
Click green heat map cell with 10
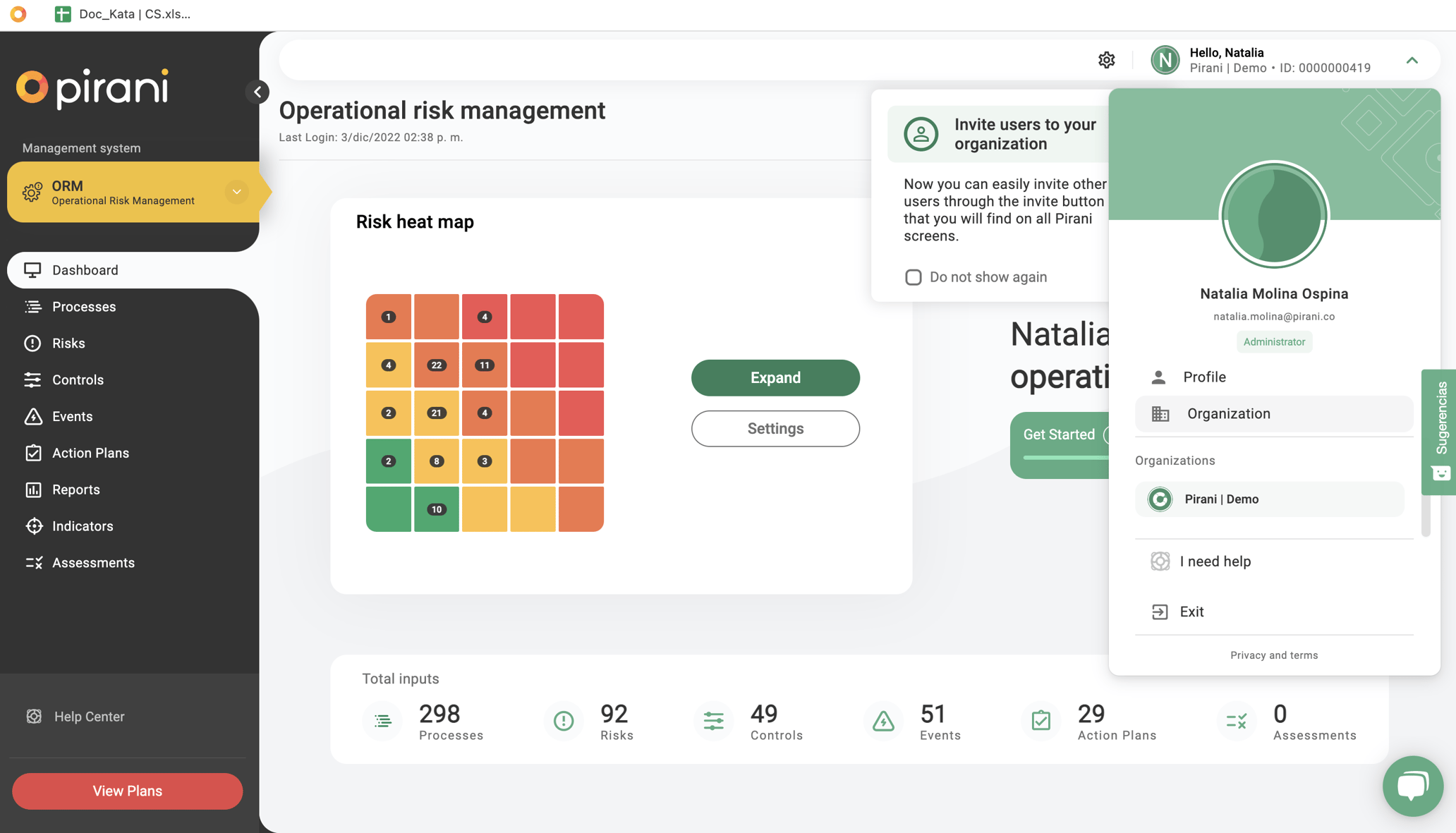point(437,509)
